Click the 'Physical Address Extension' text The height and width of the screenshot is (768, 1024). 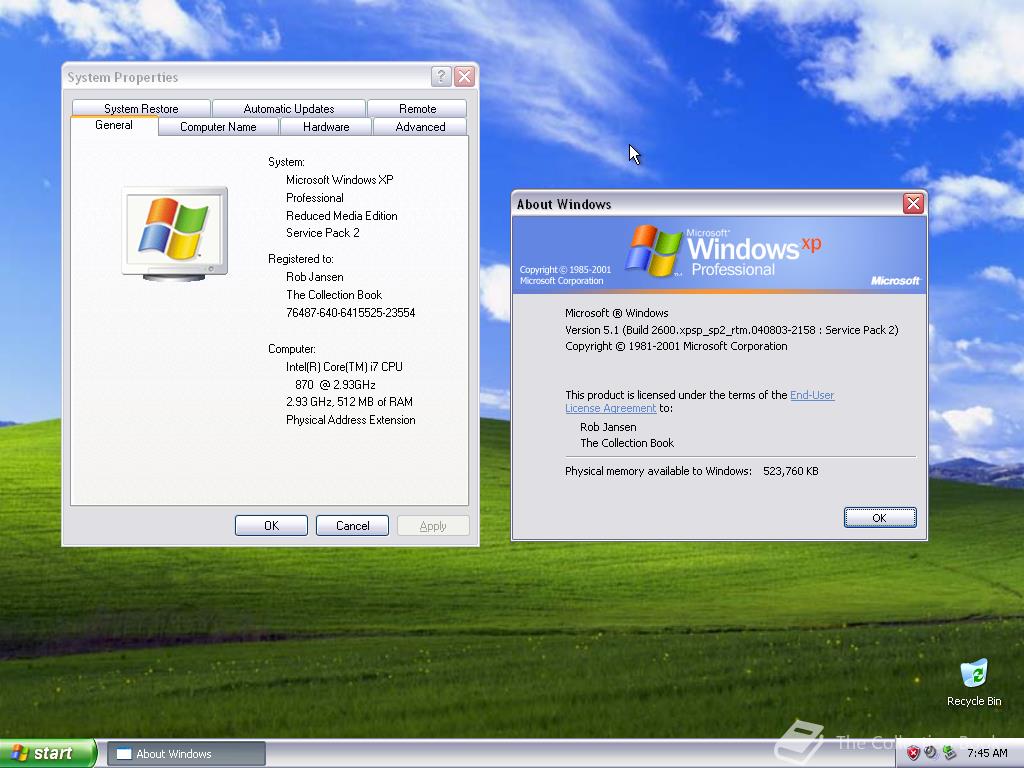click(x=351, y=420)
